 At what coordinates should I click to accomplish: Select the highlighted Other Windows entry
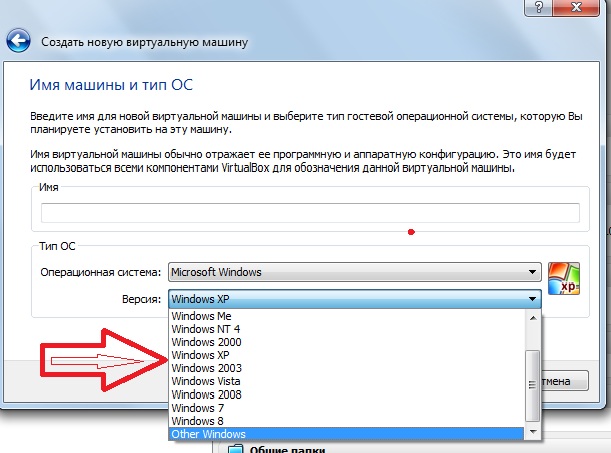point(208,433)
